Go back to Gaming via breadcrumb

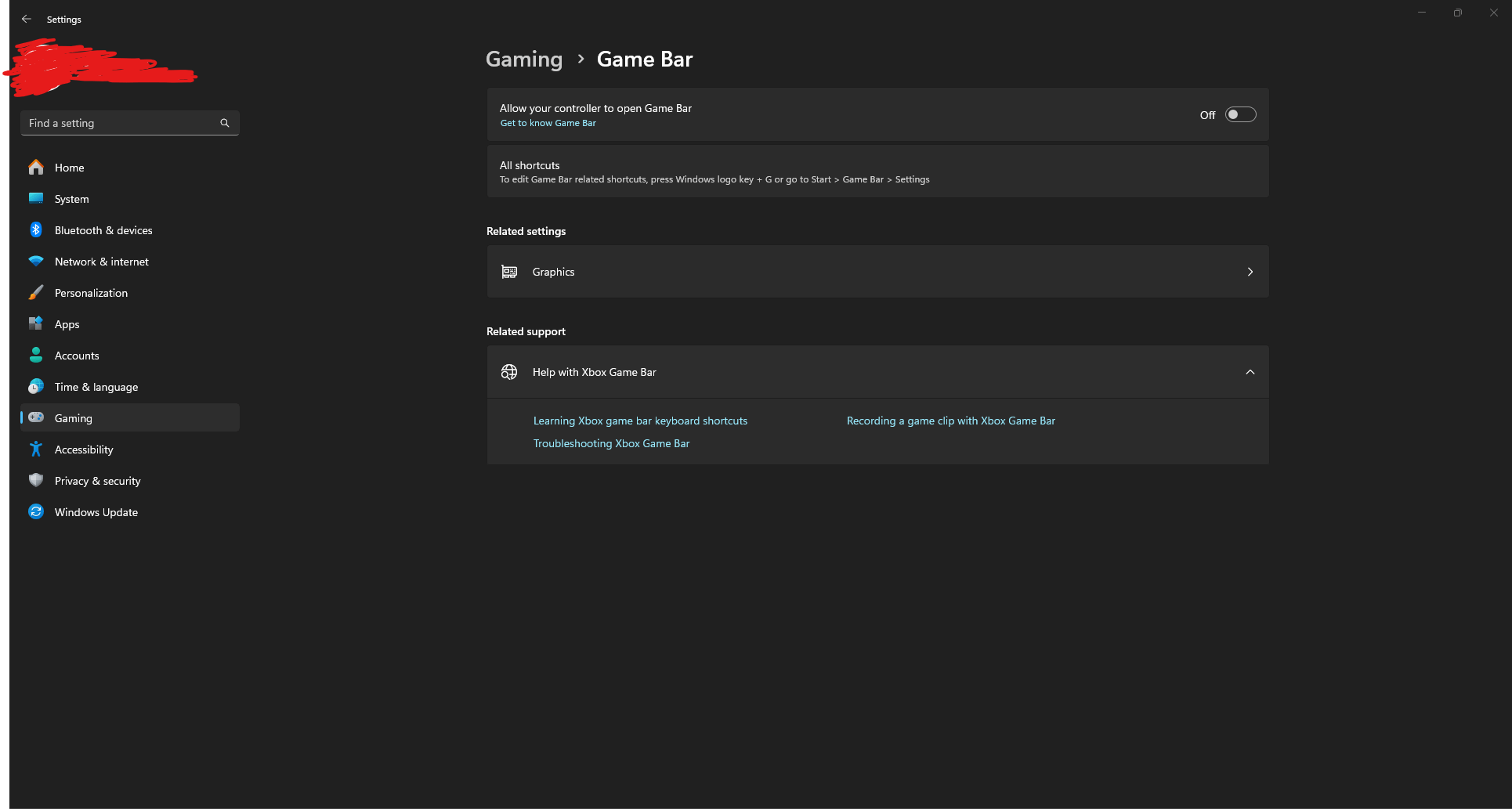[x=524, y=60]
